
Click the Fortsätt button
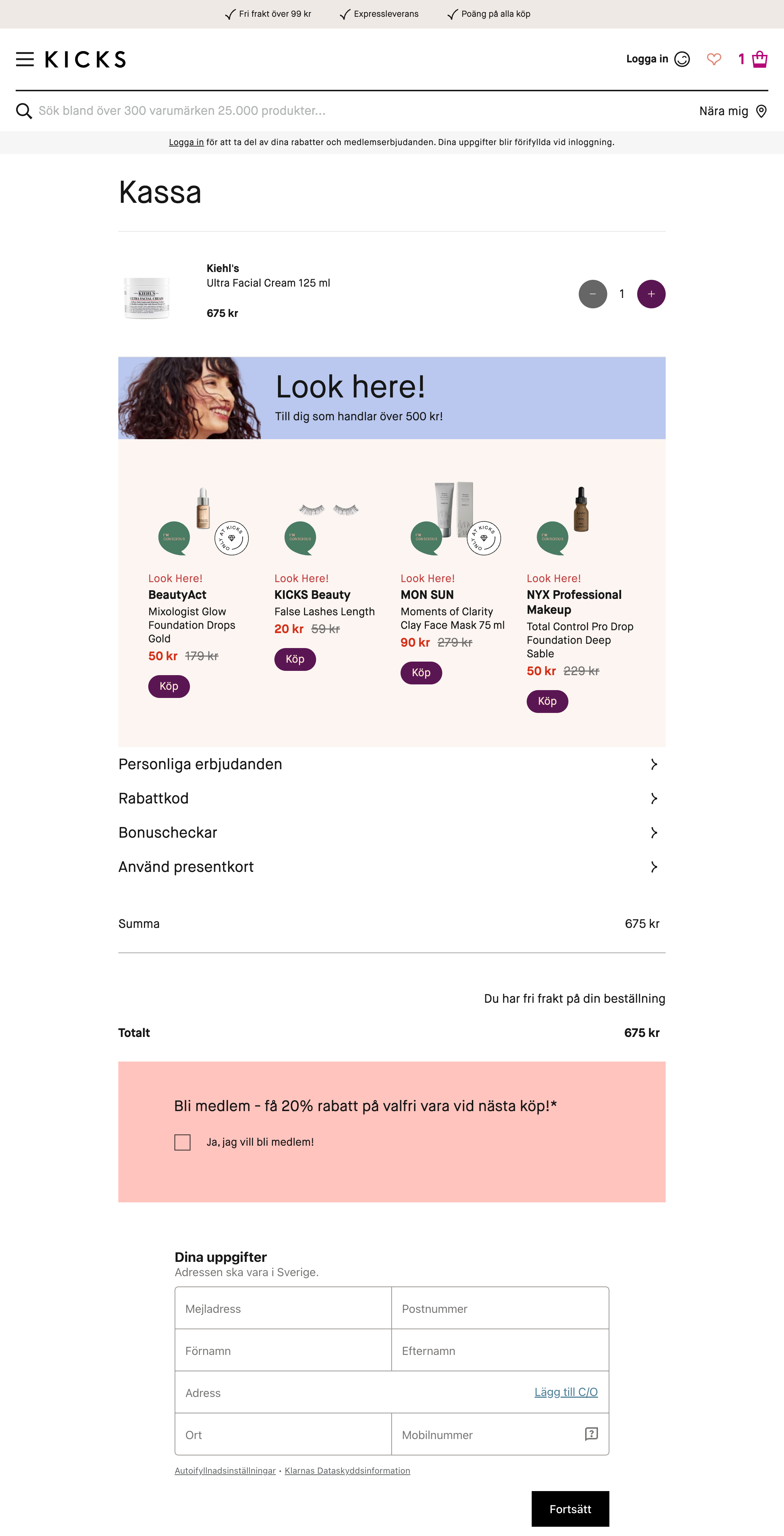pyautogui.click(x=570, y=1509)
